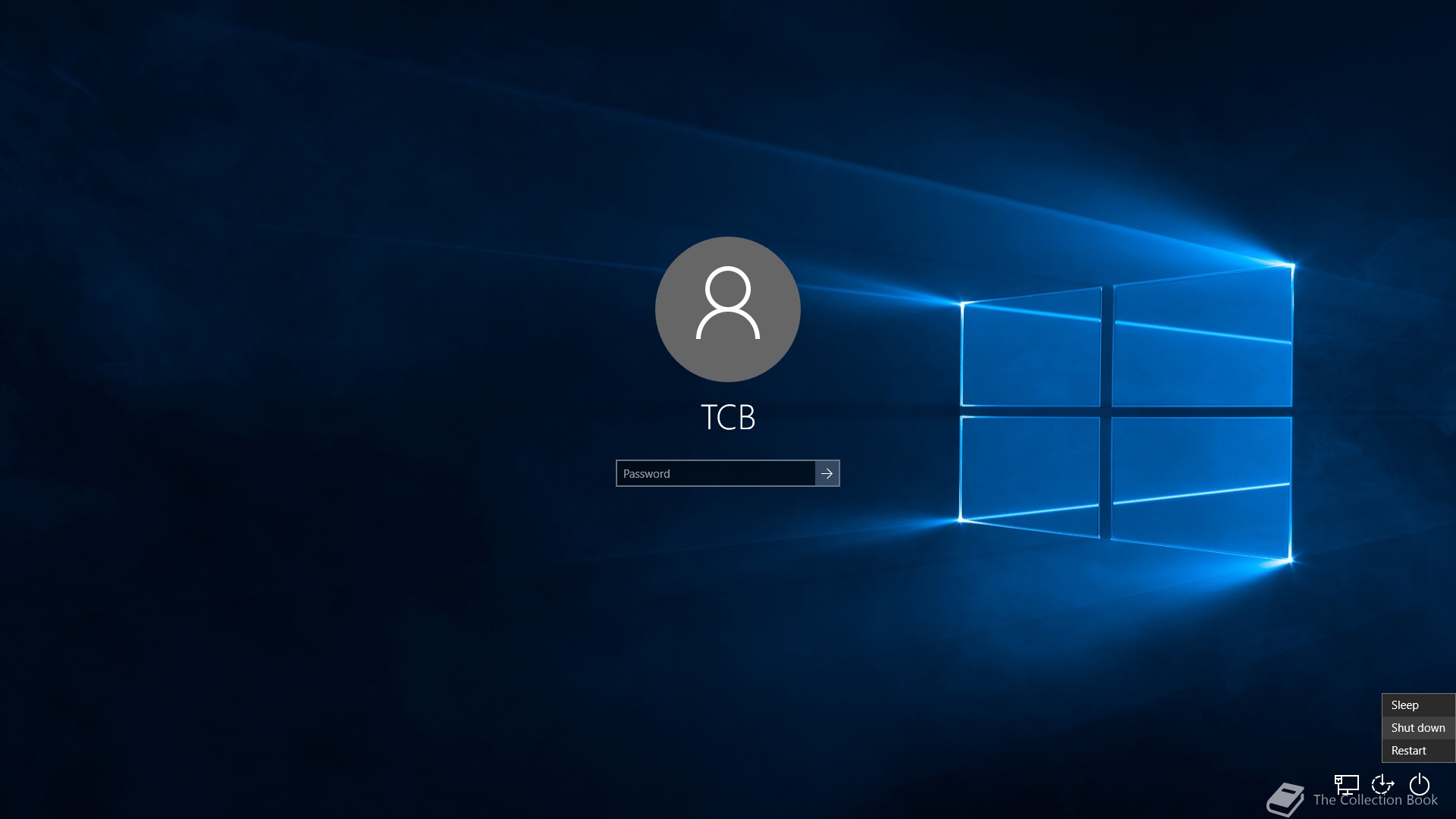Choose Restart from the power menu
The image size is (1456, 819).
[1418, 751]
